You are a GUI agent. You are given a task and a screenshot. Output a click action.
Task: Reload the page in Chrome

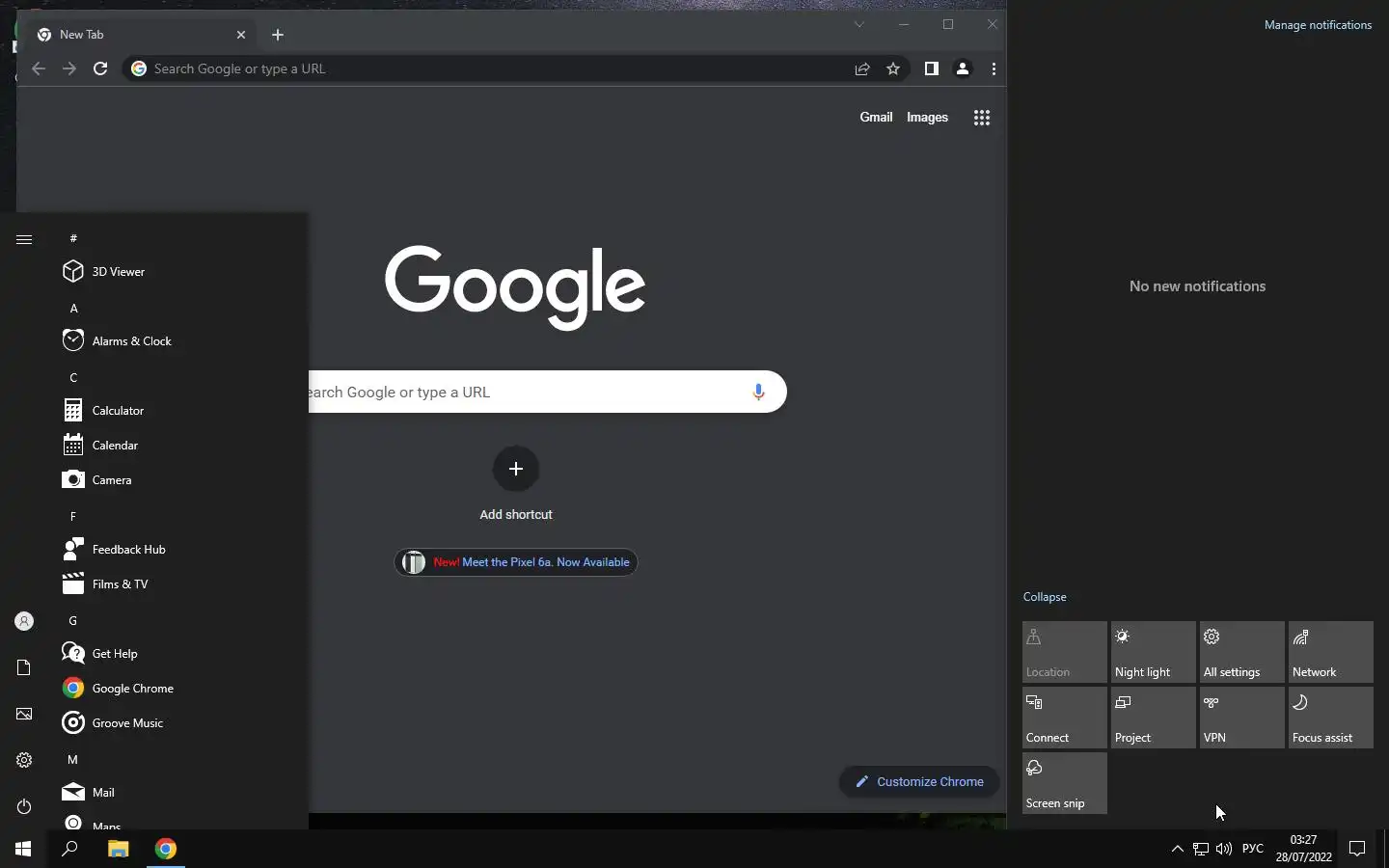tap(100, 68)
